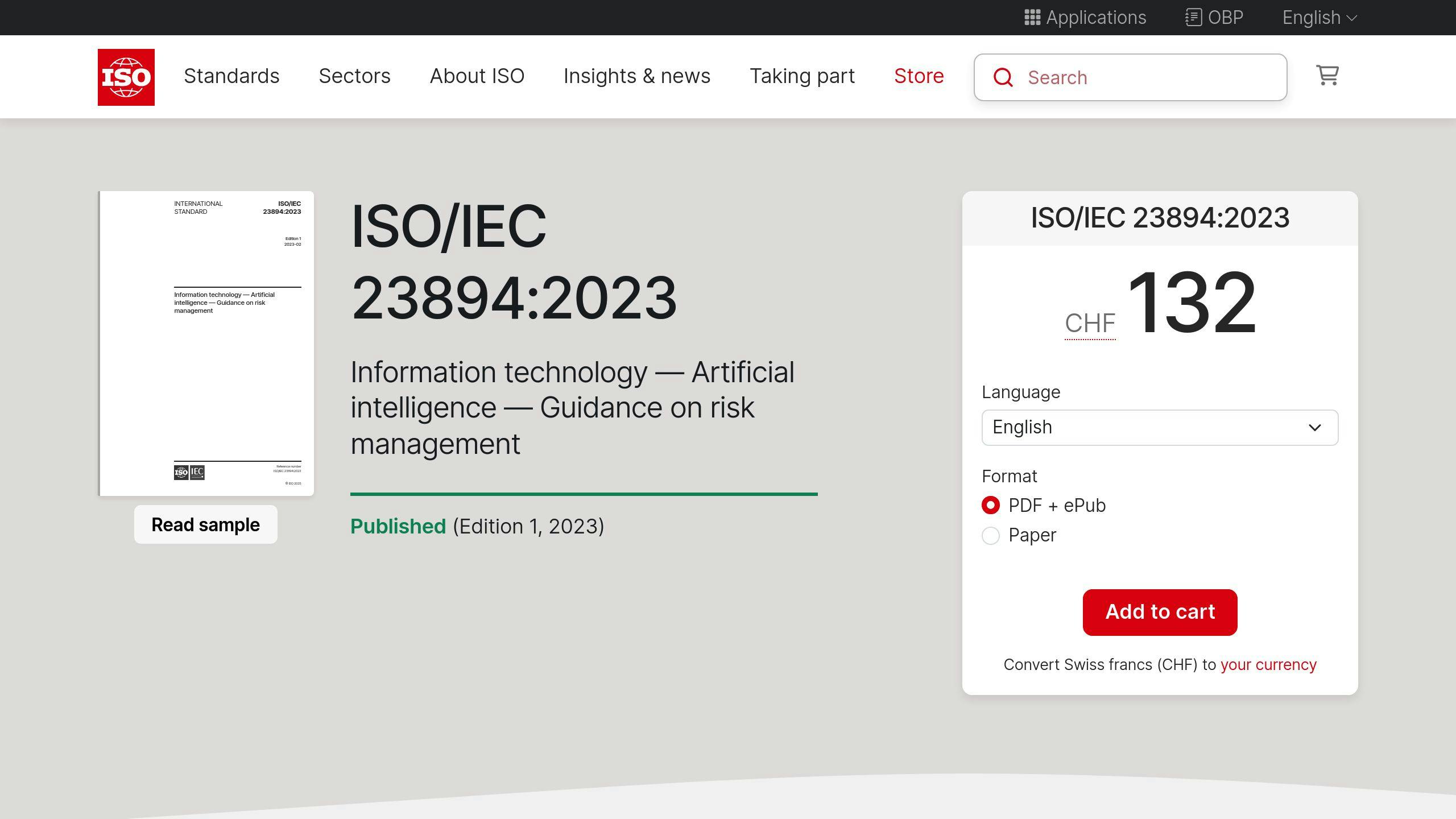Open the shopping cart icon
Image resolution: width=1456 pixels, height=819 pixels.
pos(1327,75)
